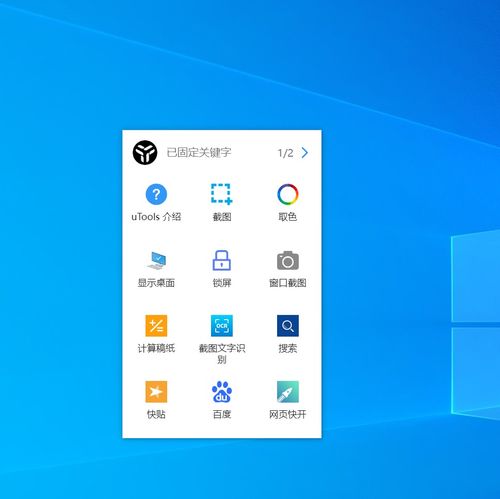Open the 计算稿纸 calculator icon

(x=156, y=326)
